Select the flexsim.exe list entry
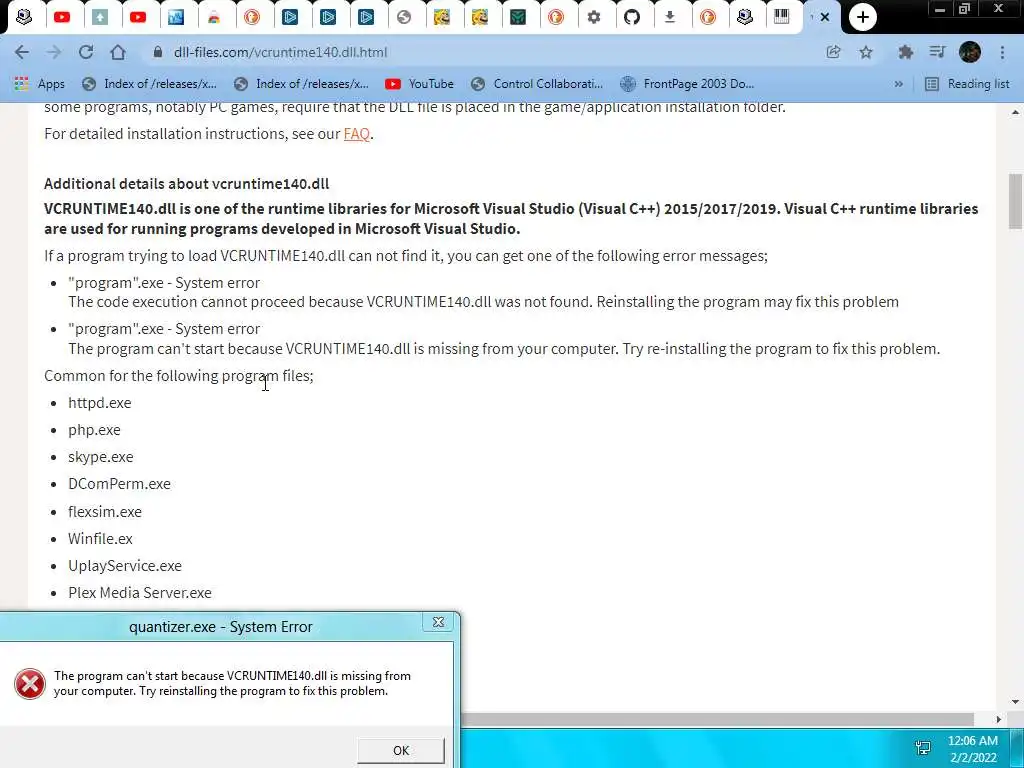The image size is (1024, 768). [104, 511]
